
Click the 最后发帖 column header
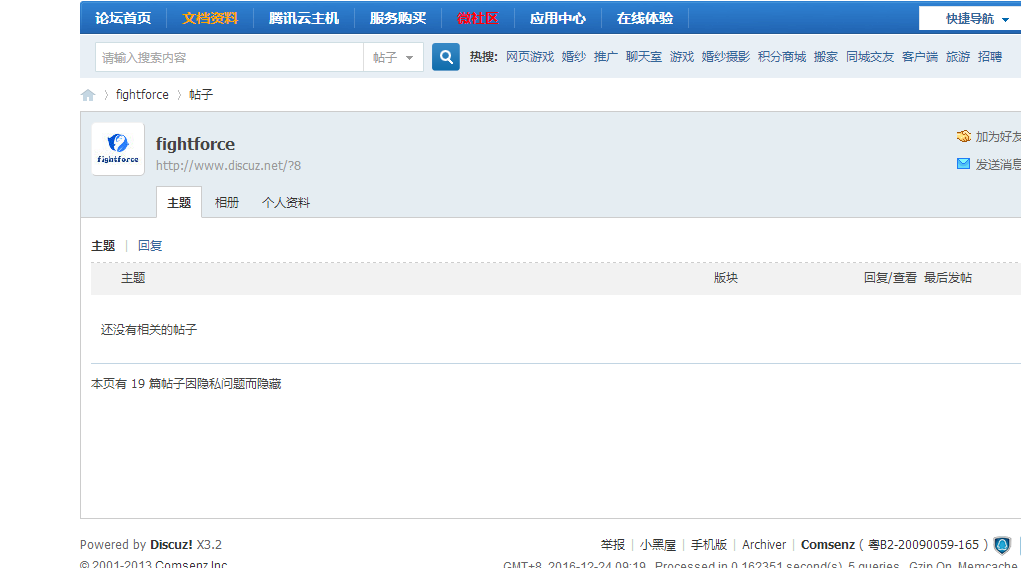[947, 277]
